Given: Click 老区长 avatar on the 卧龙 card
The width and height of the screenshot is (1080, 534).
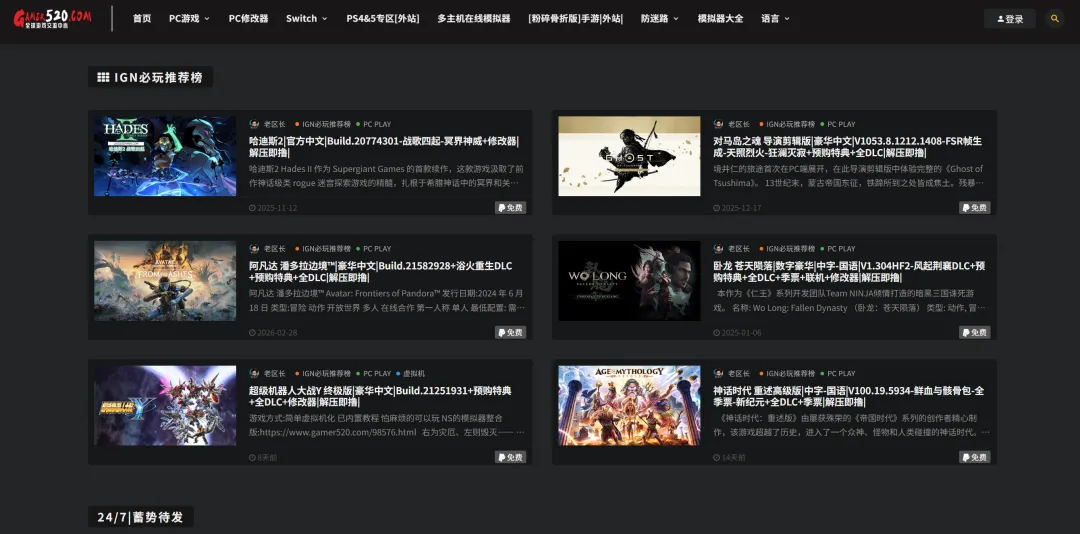Looking at the screenshot, I should [x=718, y=249].
